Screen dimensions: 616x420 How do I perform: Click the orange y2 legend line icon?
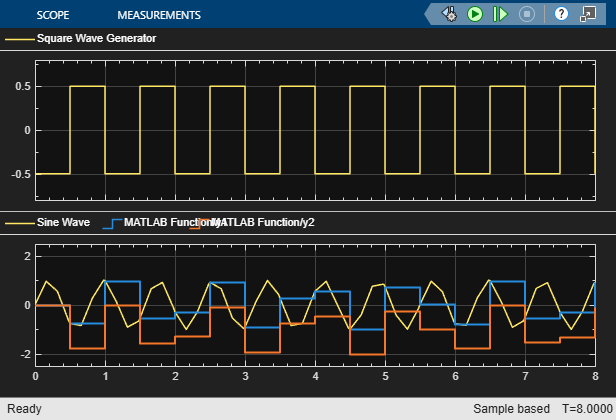200,224
